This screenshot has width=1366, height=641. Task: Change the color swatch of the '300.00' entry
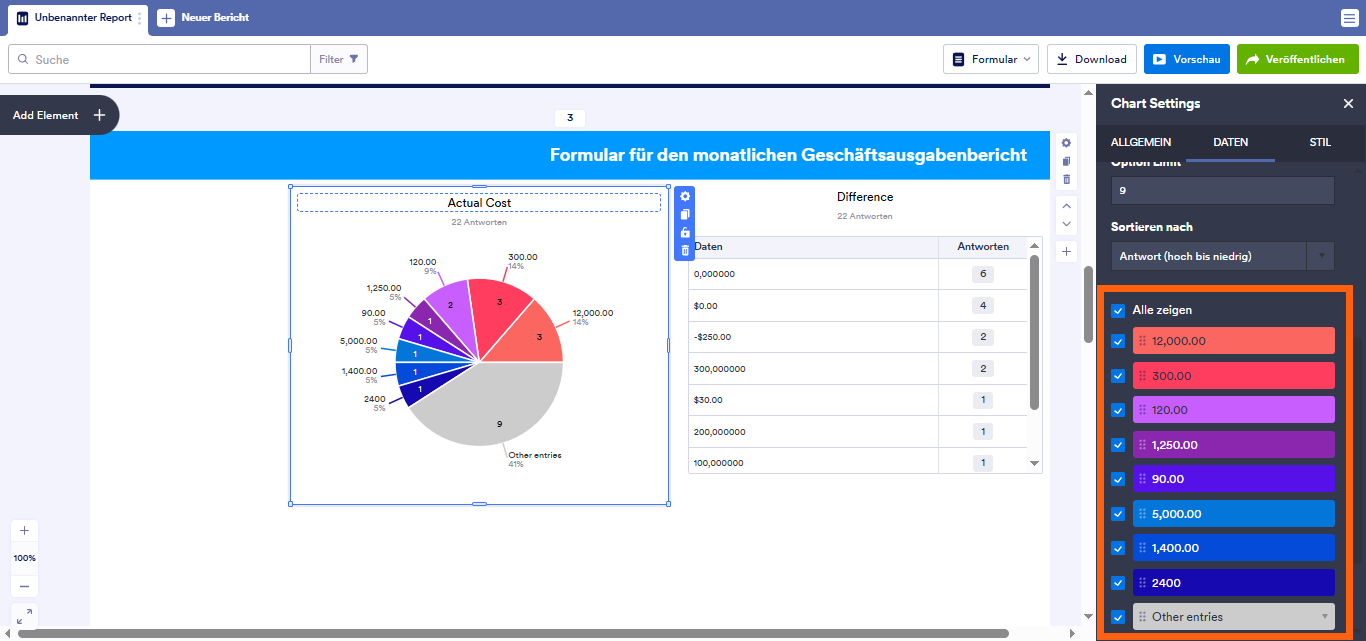[1234, 375]
